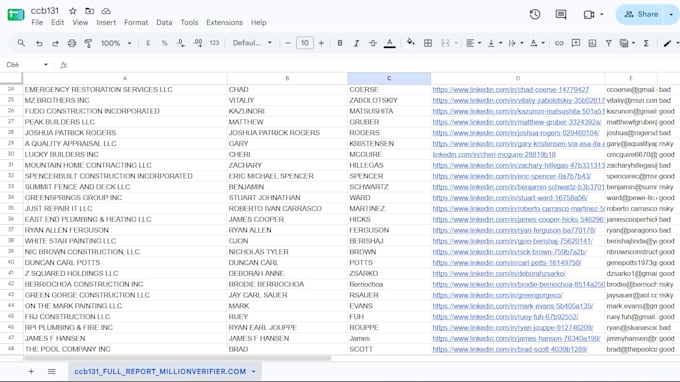Open the comments panel icon
The image size is (680, 382).
point(561,14)
